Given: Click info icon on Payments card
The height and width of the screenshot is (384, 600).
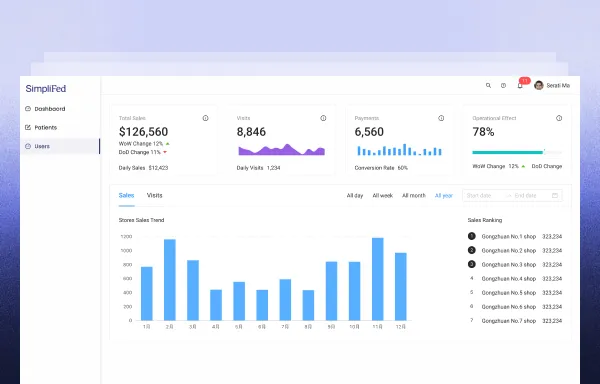Looking at the screenshot, I should pyautogui.click(x=441, y=118).
